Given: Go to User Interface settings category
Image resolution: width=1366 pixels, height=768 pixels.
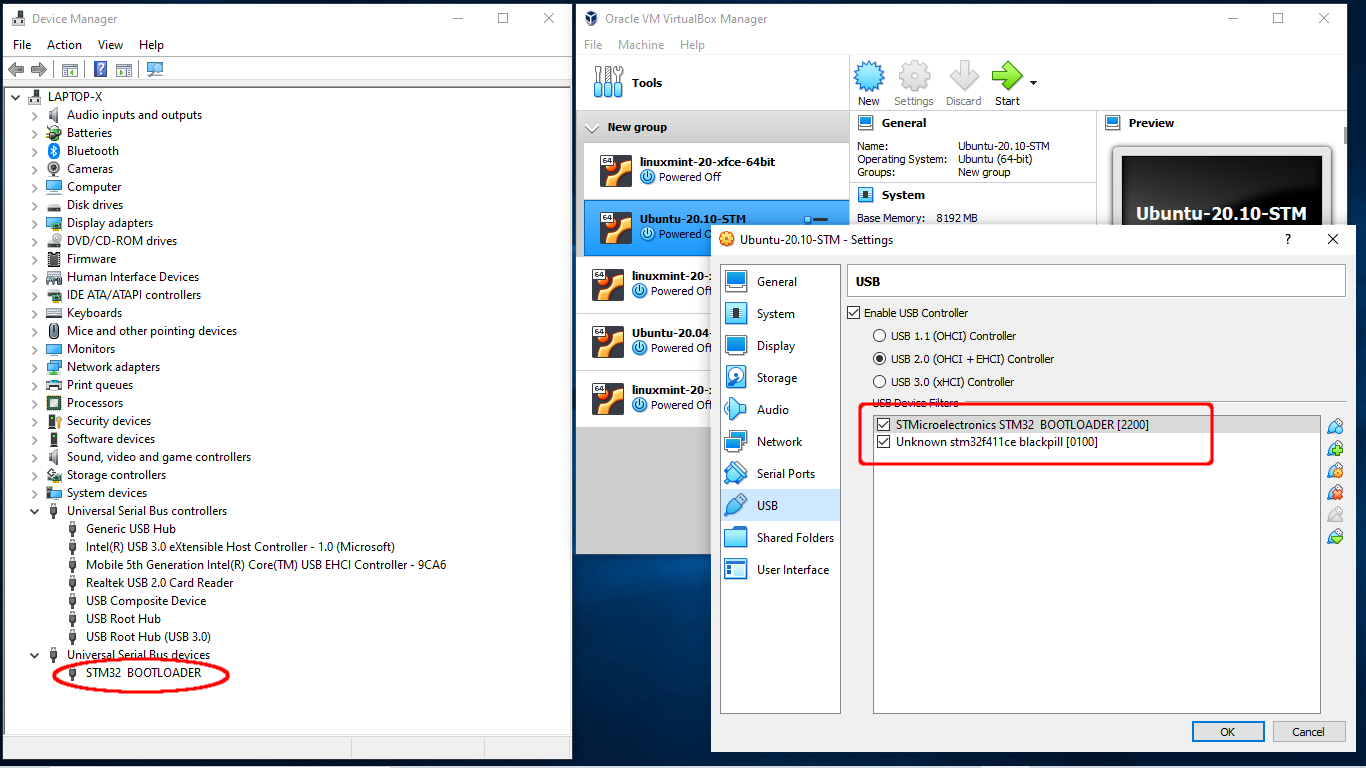Looking at the screenshot, I should point(781,570).
